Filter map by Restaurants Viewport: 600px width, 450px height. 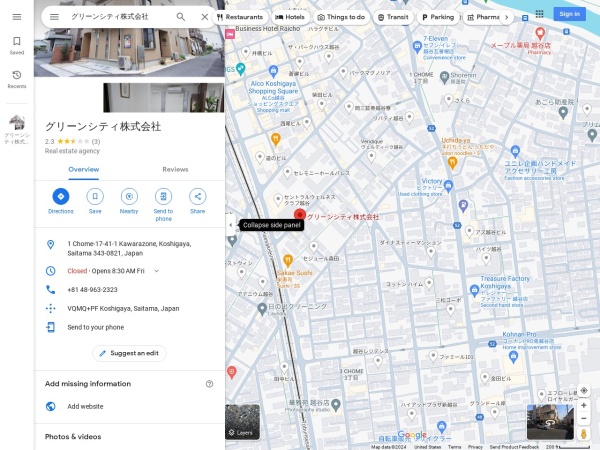tap(240, 17)
